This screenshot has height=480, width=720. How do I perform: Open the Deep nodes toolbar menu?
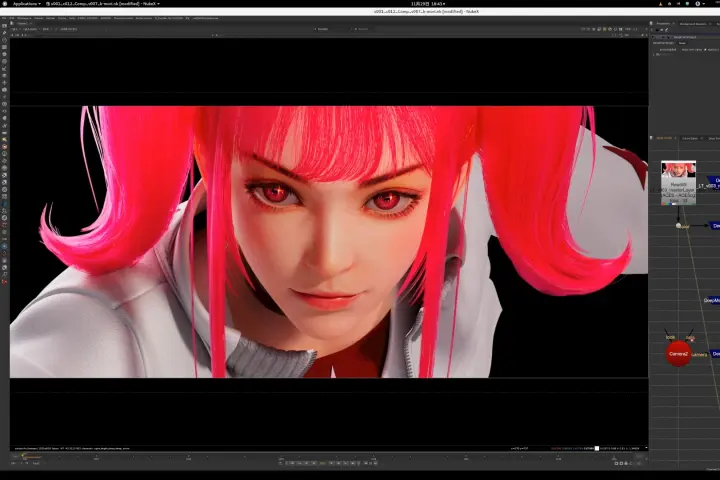click(x=5, y=104)
